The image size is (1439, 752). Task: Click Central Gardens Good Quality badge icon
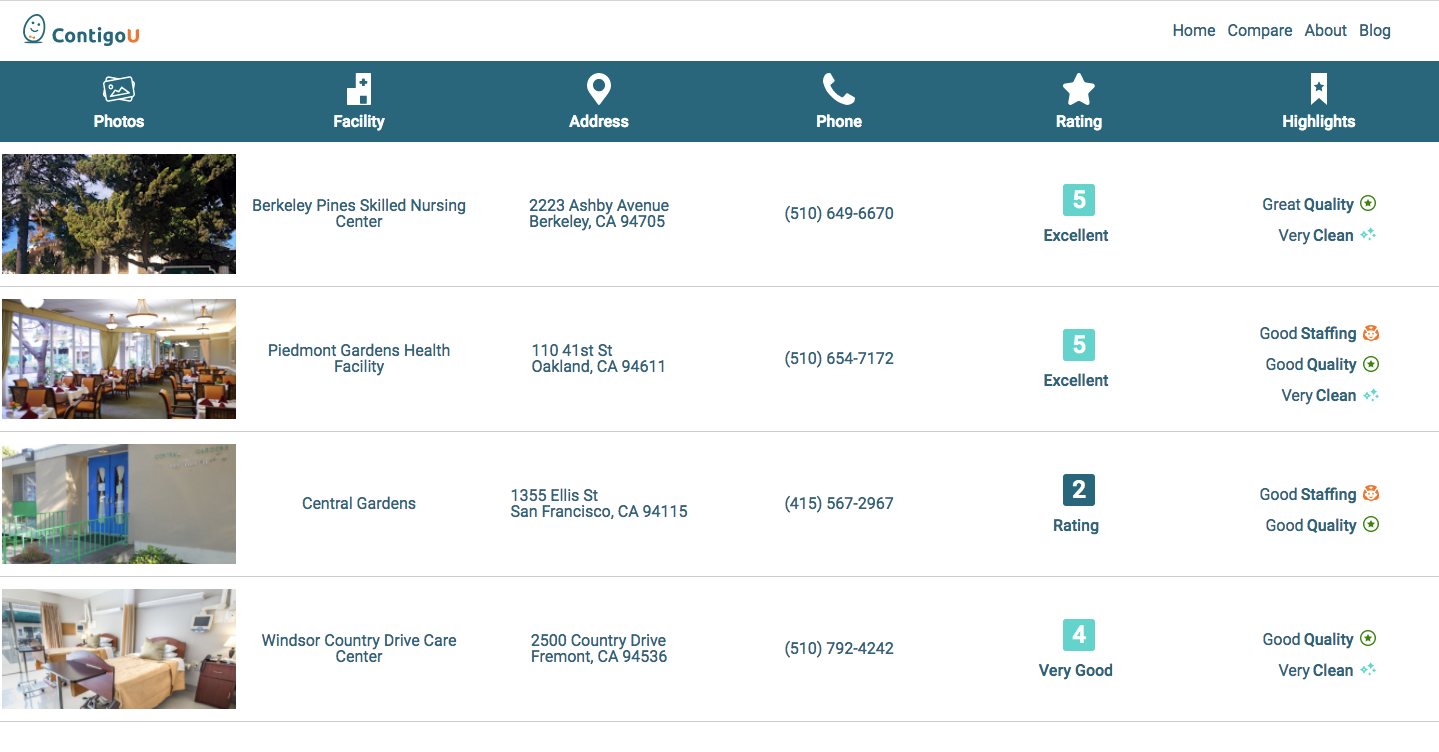tap(1371, 525)
